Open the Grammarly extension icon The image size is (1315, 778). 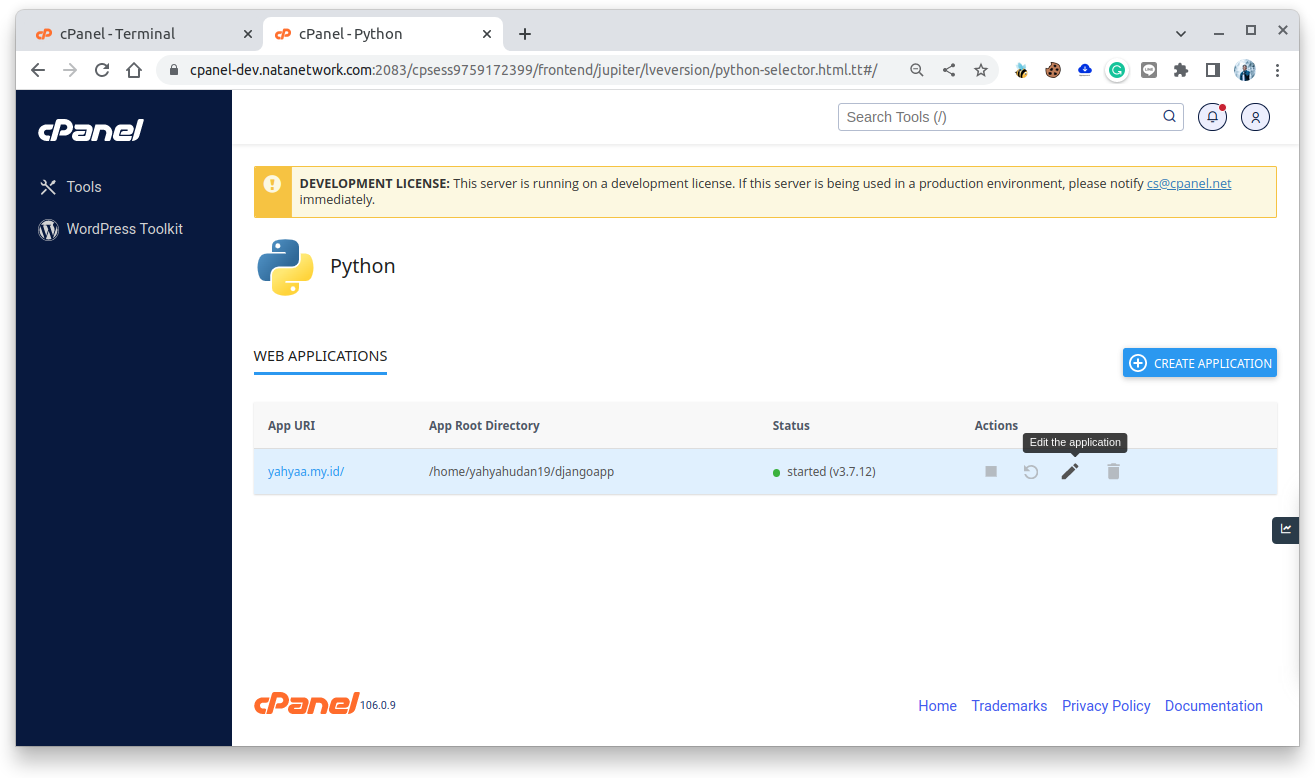(x=1117, y=70)
